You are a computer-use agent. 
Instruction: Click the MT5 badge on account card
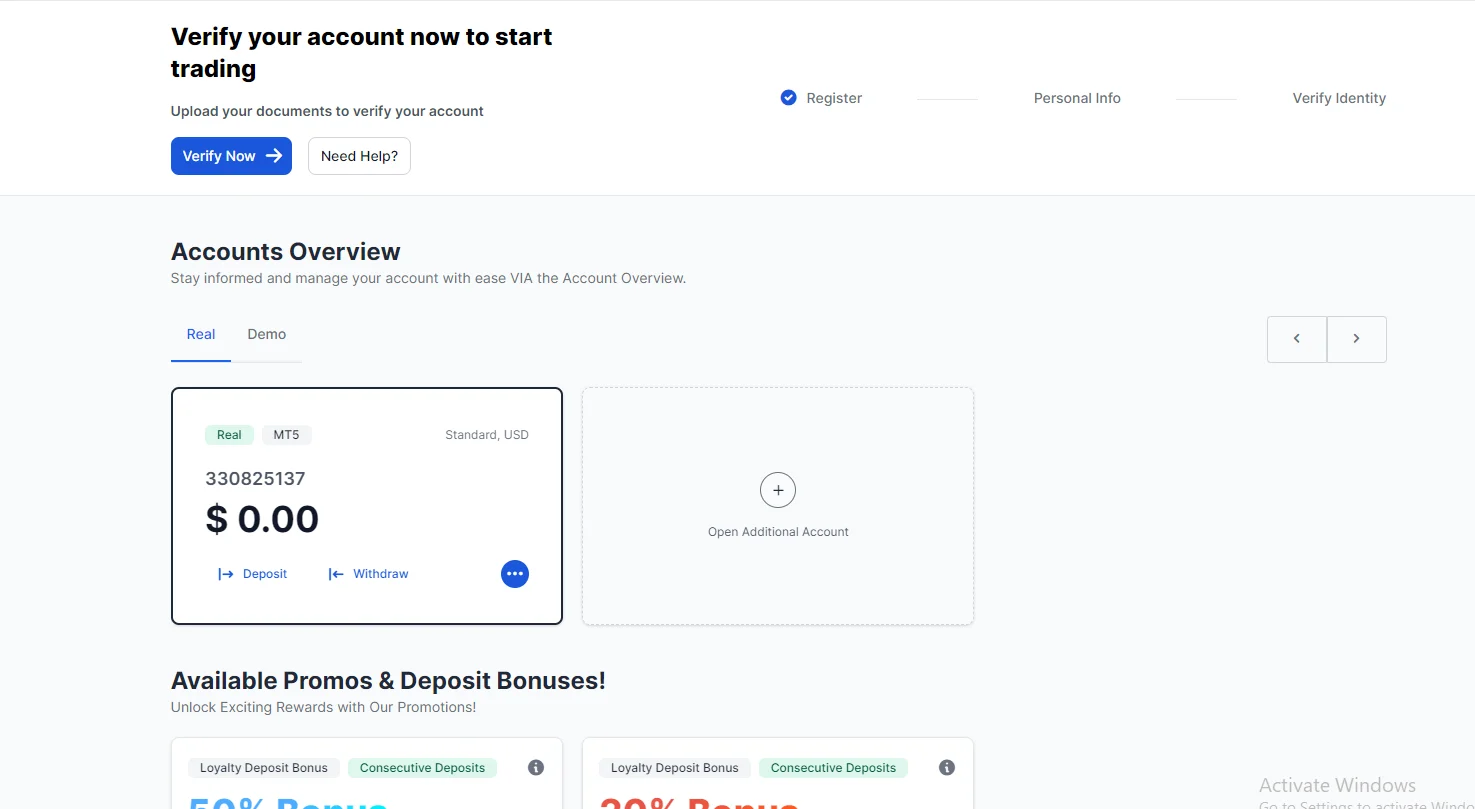coord(287,435)
